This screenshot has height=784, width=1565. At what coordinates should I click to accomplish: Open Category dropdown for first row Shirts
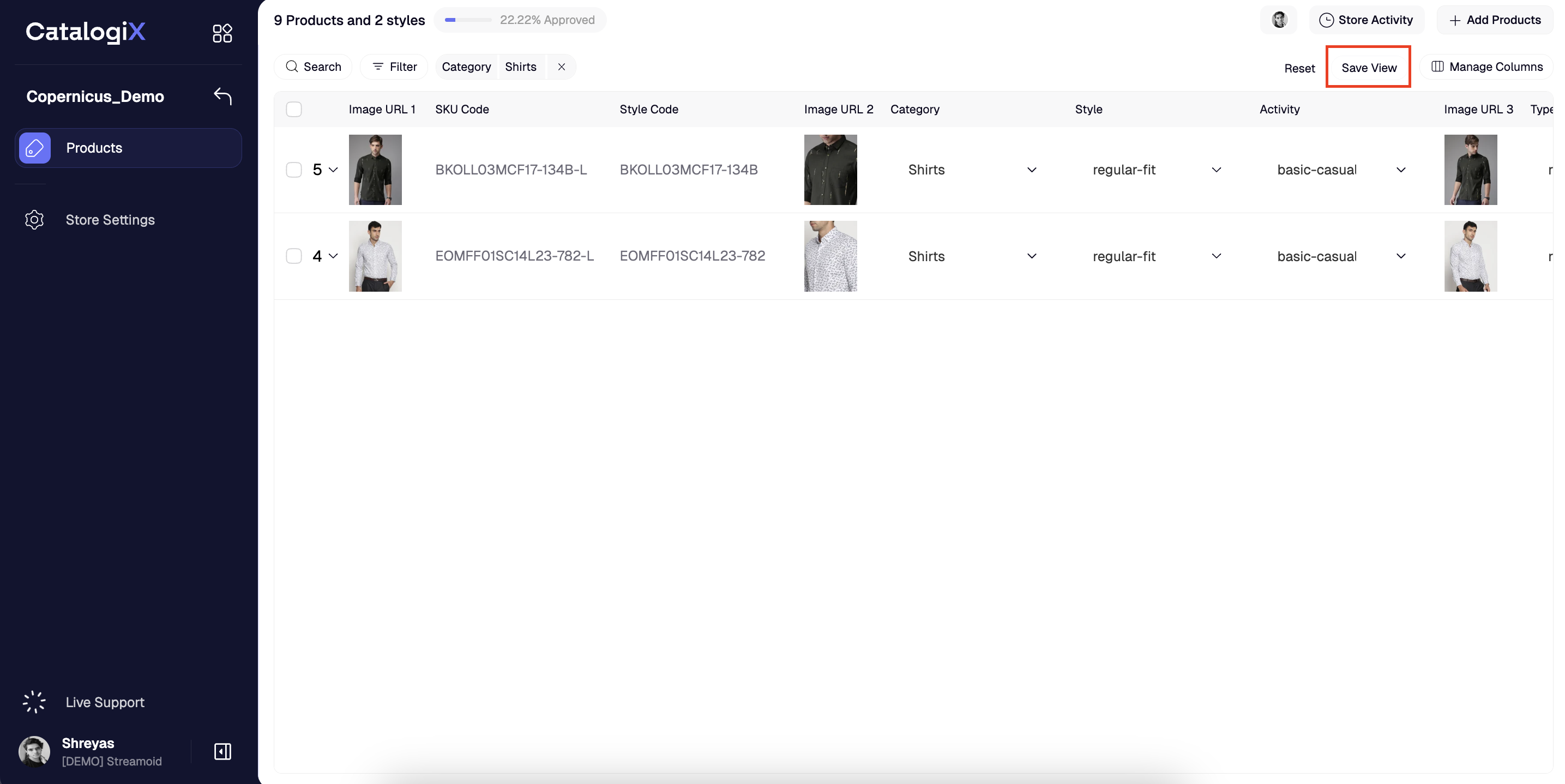point(1032,170)
